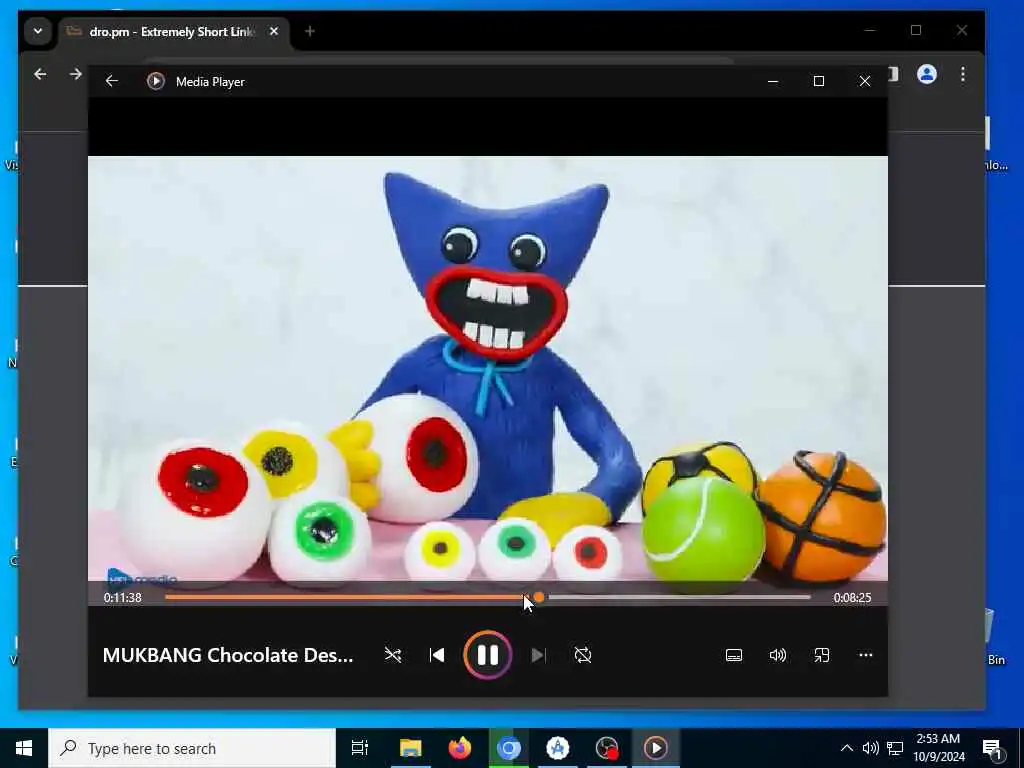Switch to Media Player on taskbar
Image resolution: width=1024 pixels, height=768 pixels.
tap(656, 748)
